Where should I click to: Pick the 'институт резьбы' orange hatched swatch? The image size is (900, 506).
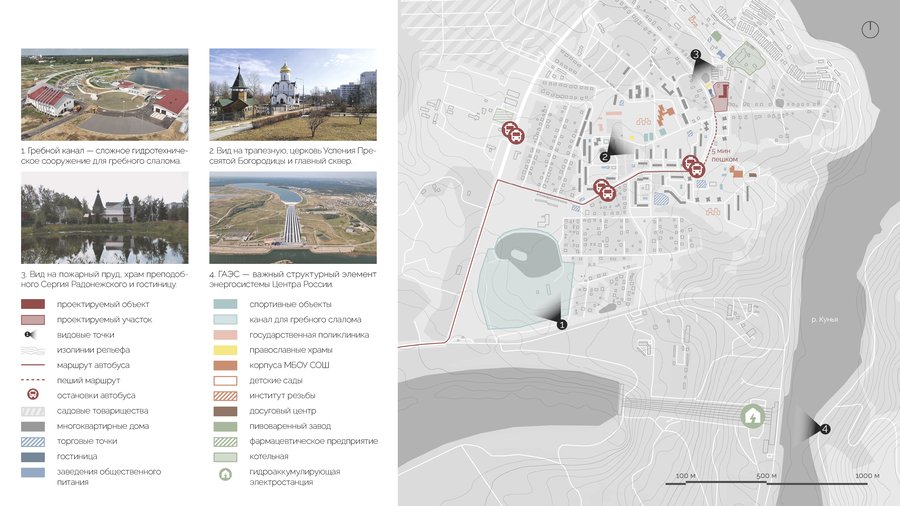coord(225,395)
